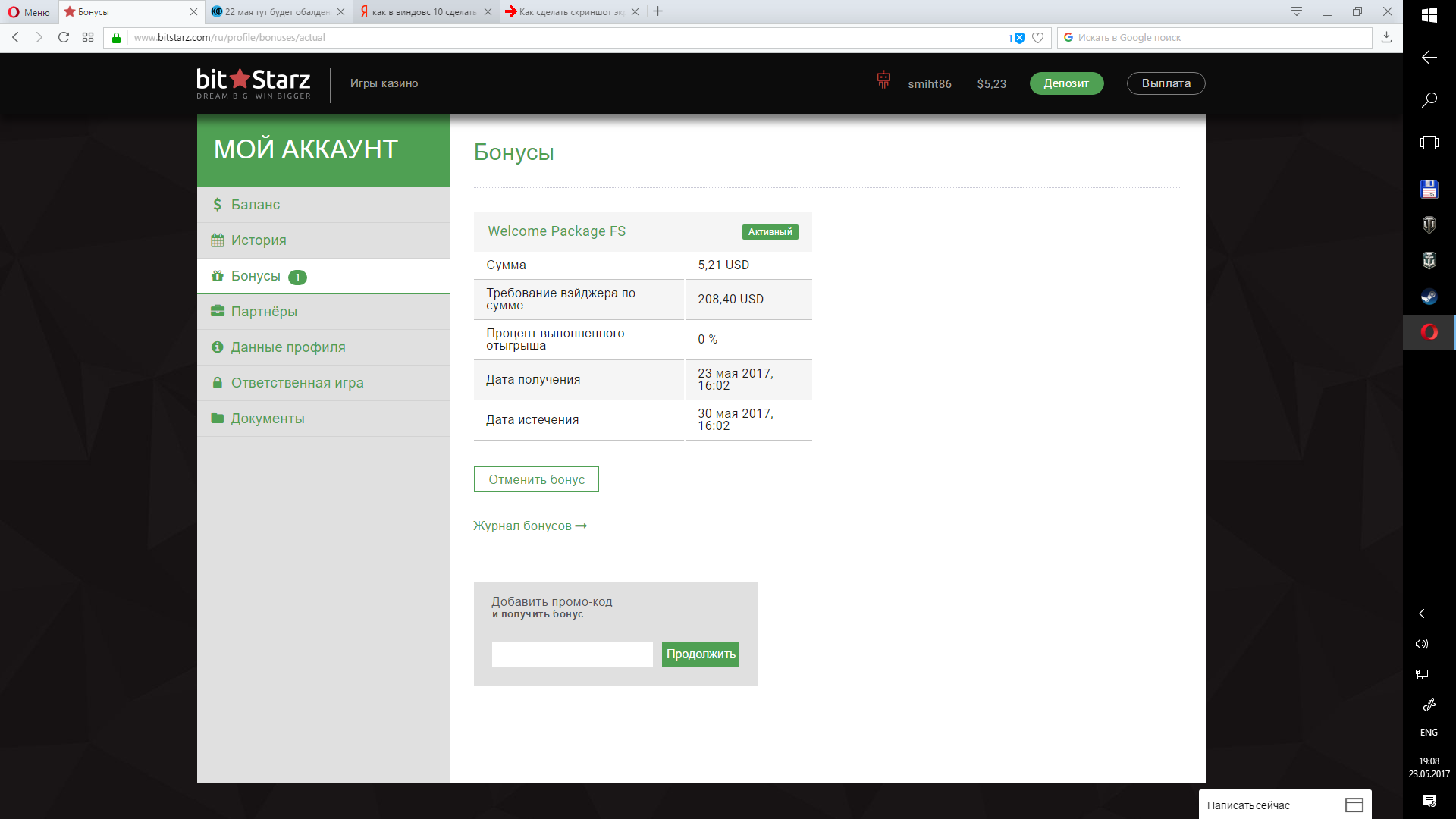Viewport: 1456px width, 819px height.
Task: Click the Steam icon in taskbar
Action: pyautogui.click(x=1429, y=297)
